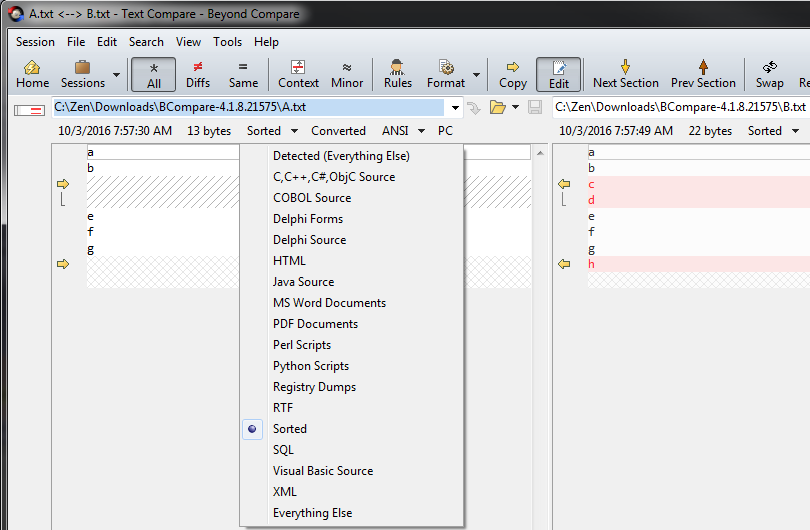Jump to Next Section
Screen dimensions: 810x530
625,74
